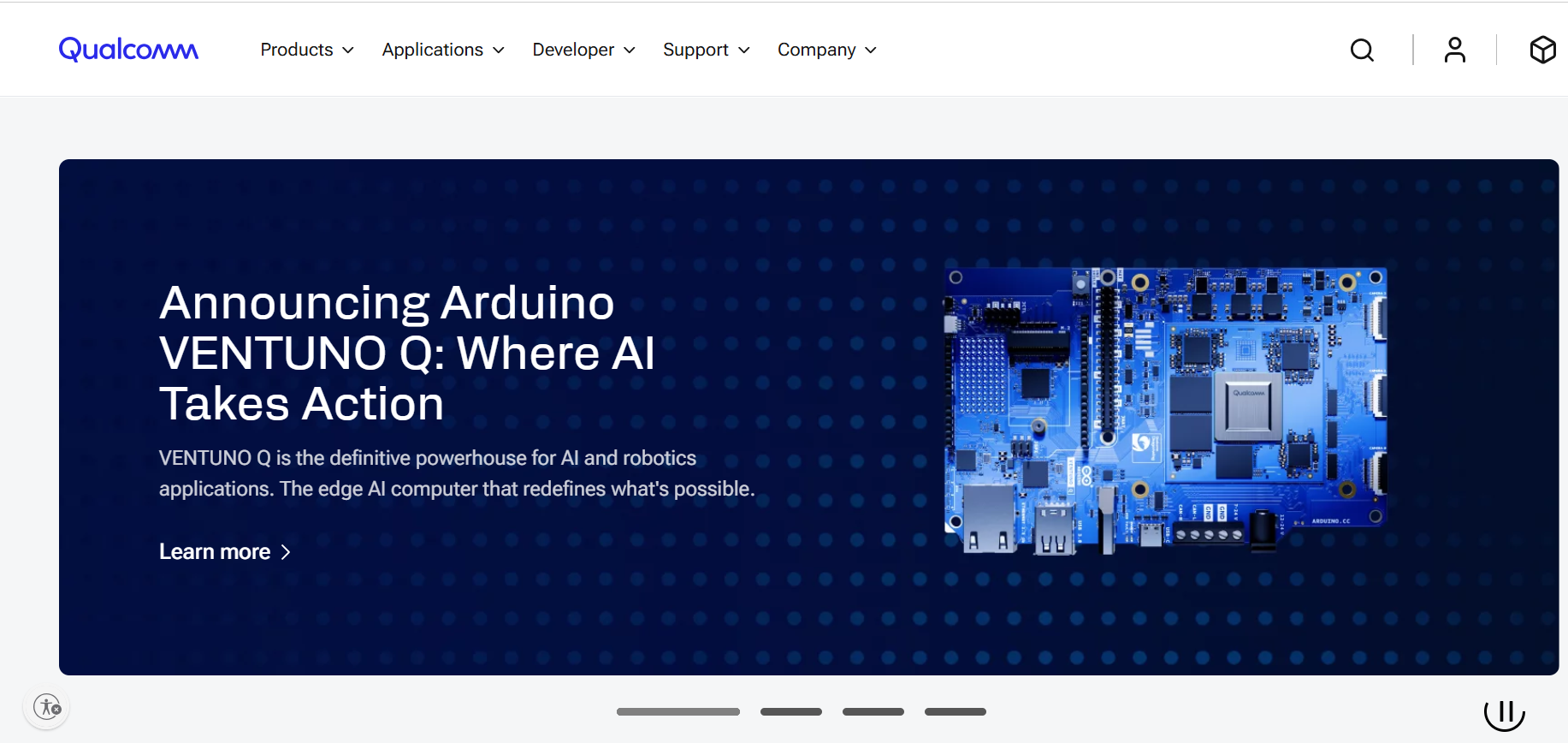Click the Qualcomm logo
Screen dimensions: 1568x743
tap(128, 50)
